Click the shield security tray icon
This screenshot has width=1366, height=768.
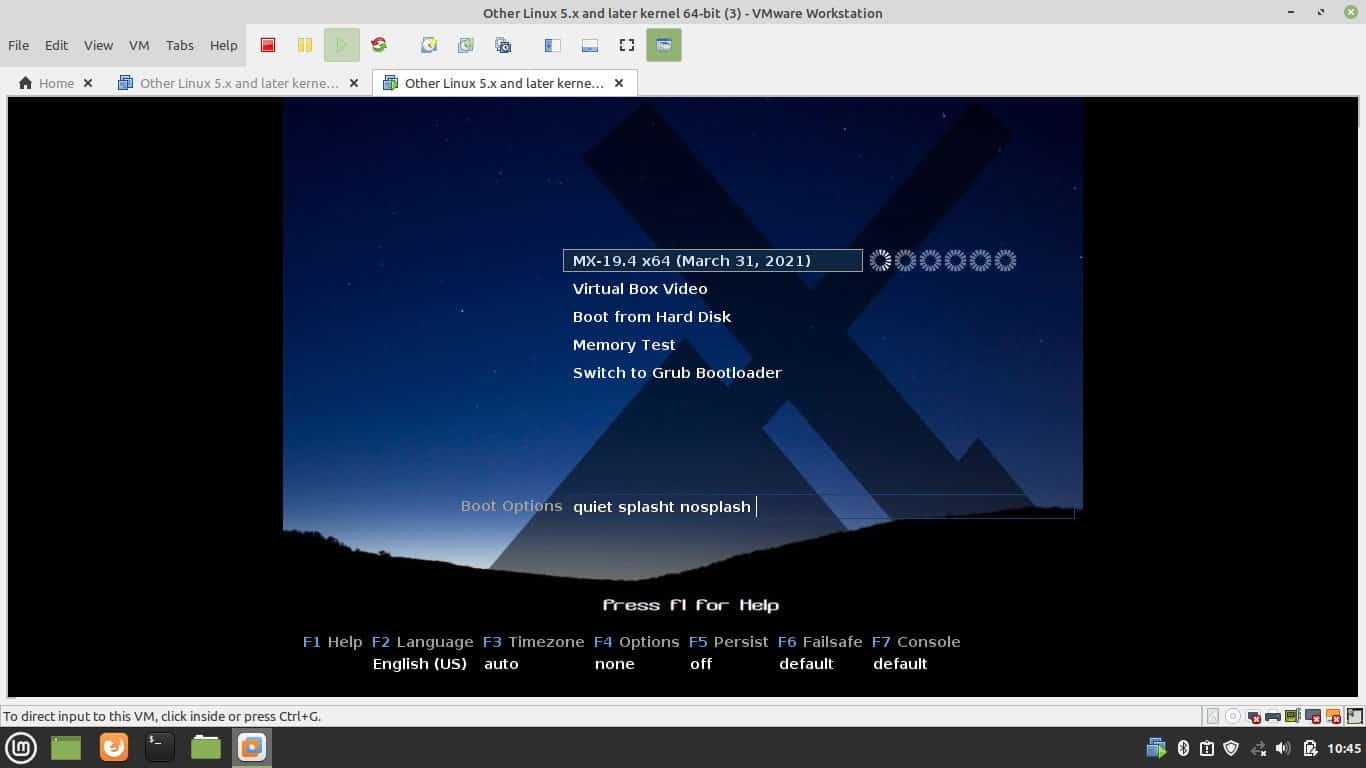point(1232,748)
